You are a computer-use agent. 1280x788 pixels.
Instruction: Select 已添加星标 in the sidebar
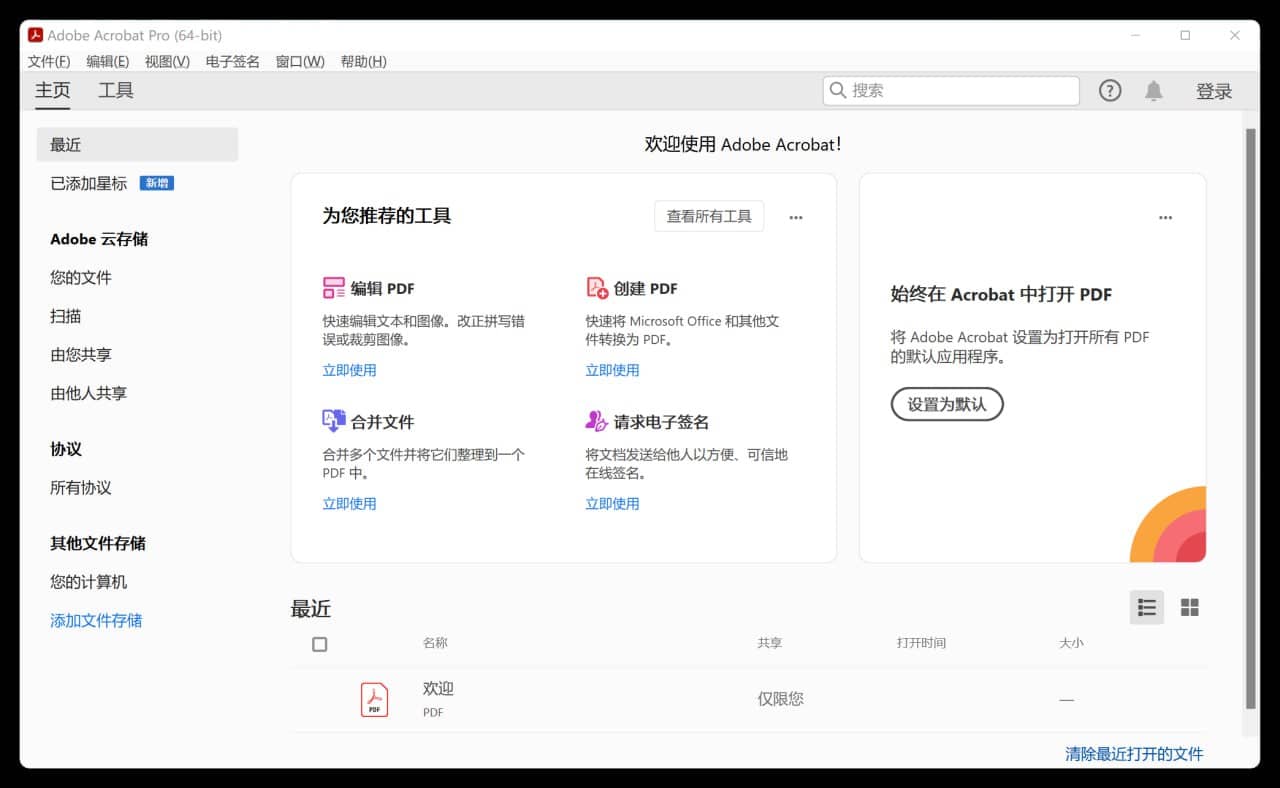[x=89, y=183]
